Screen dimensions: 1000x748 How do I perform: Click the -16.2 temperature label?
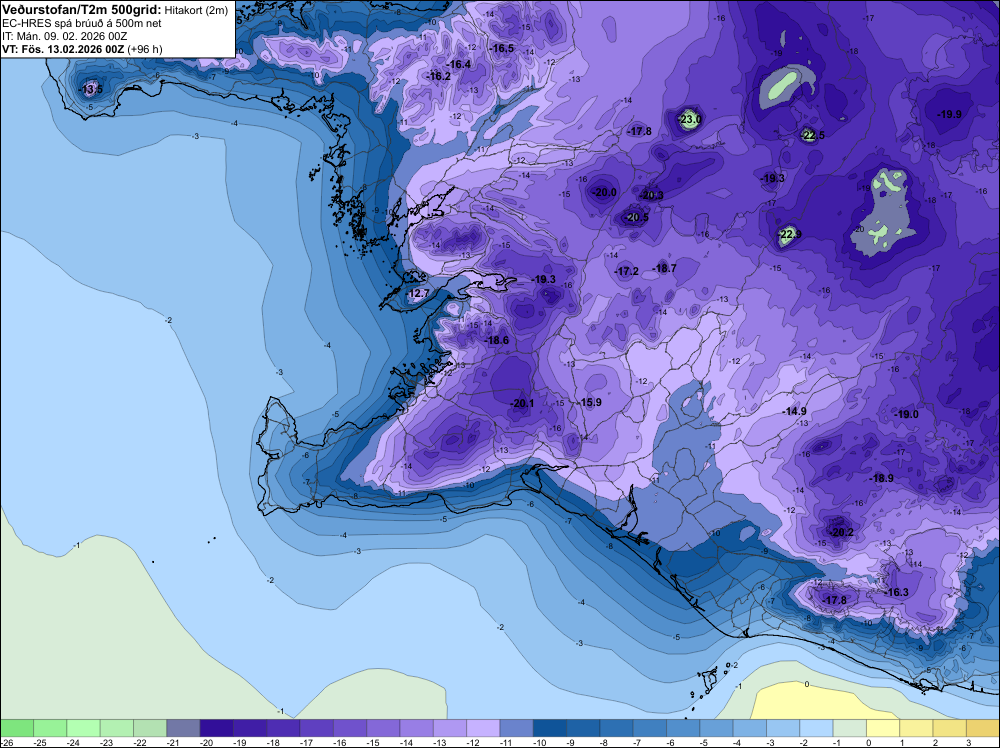coord(439,76)
